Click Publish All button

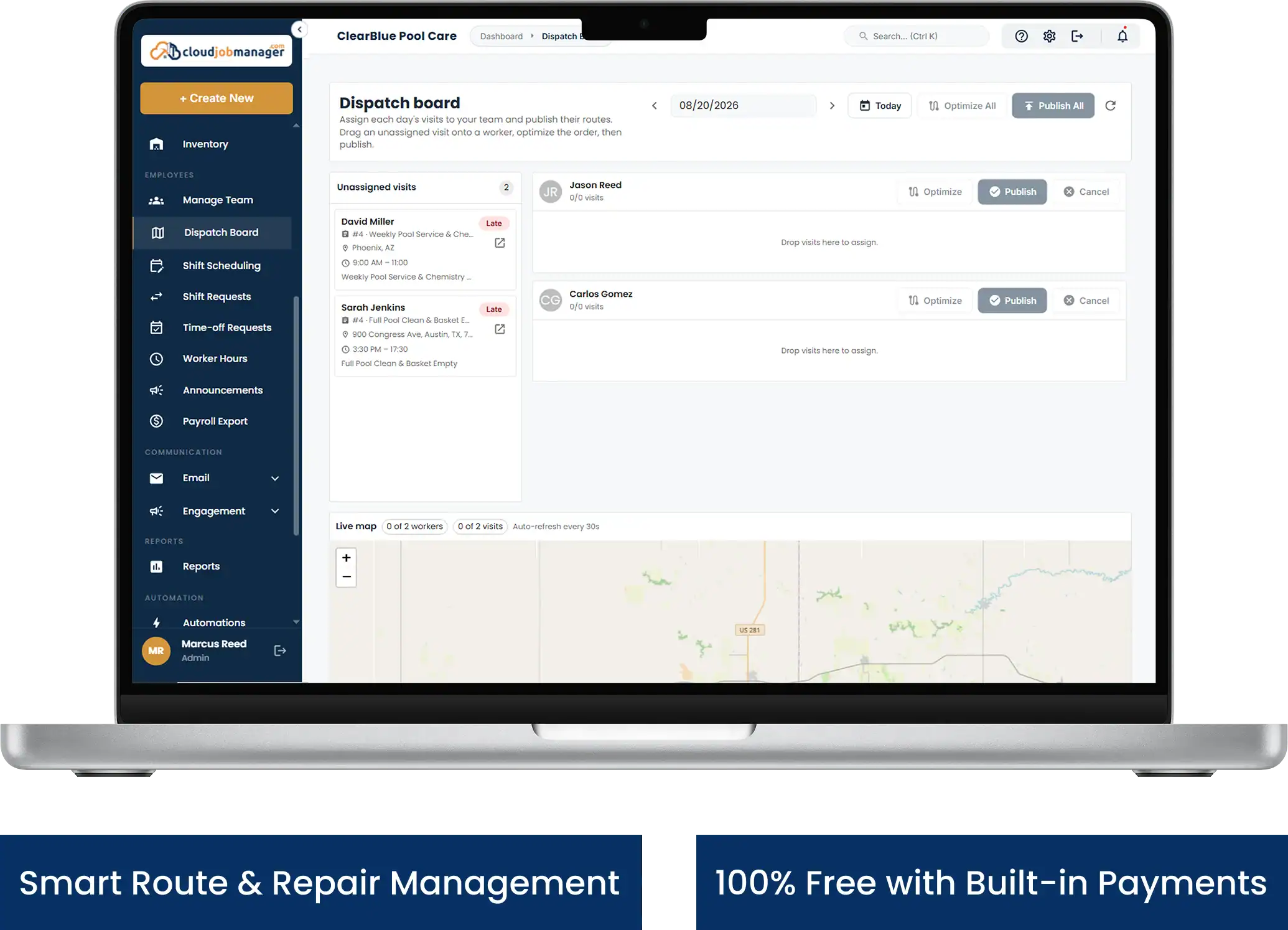coord(1053,106)
